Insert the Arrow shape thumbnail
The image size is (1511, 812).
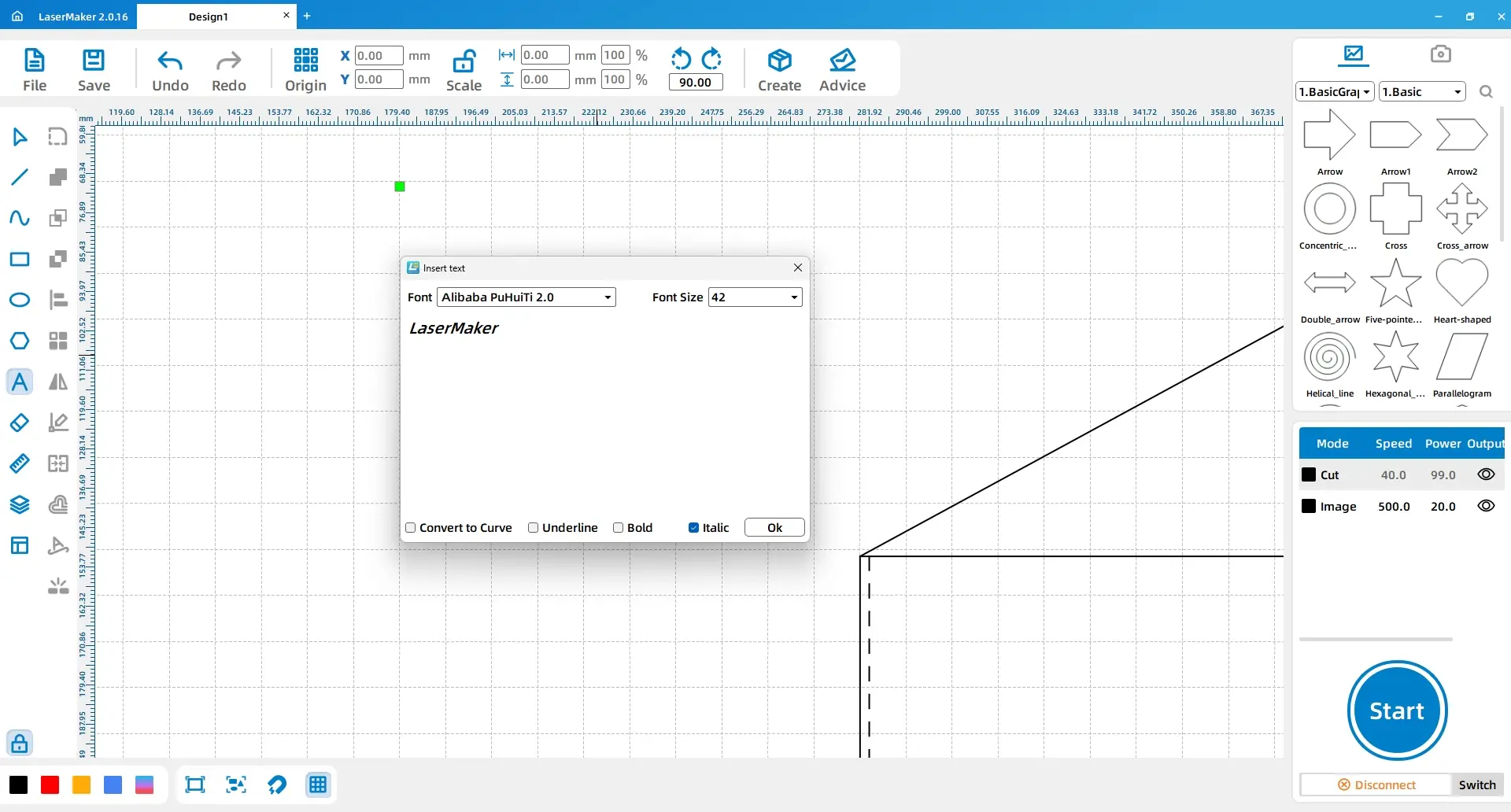point(1329,135)
